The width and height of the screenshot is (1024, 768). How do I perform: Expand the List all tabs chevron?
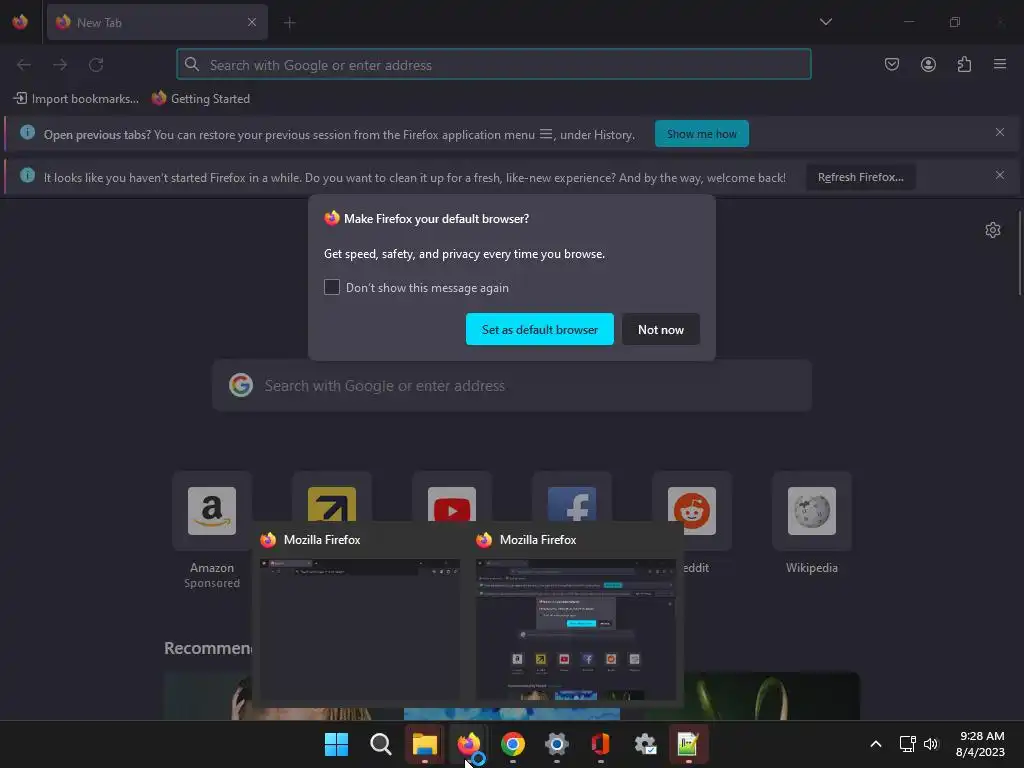(825, 22)
